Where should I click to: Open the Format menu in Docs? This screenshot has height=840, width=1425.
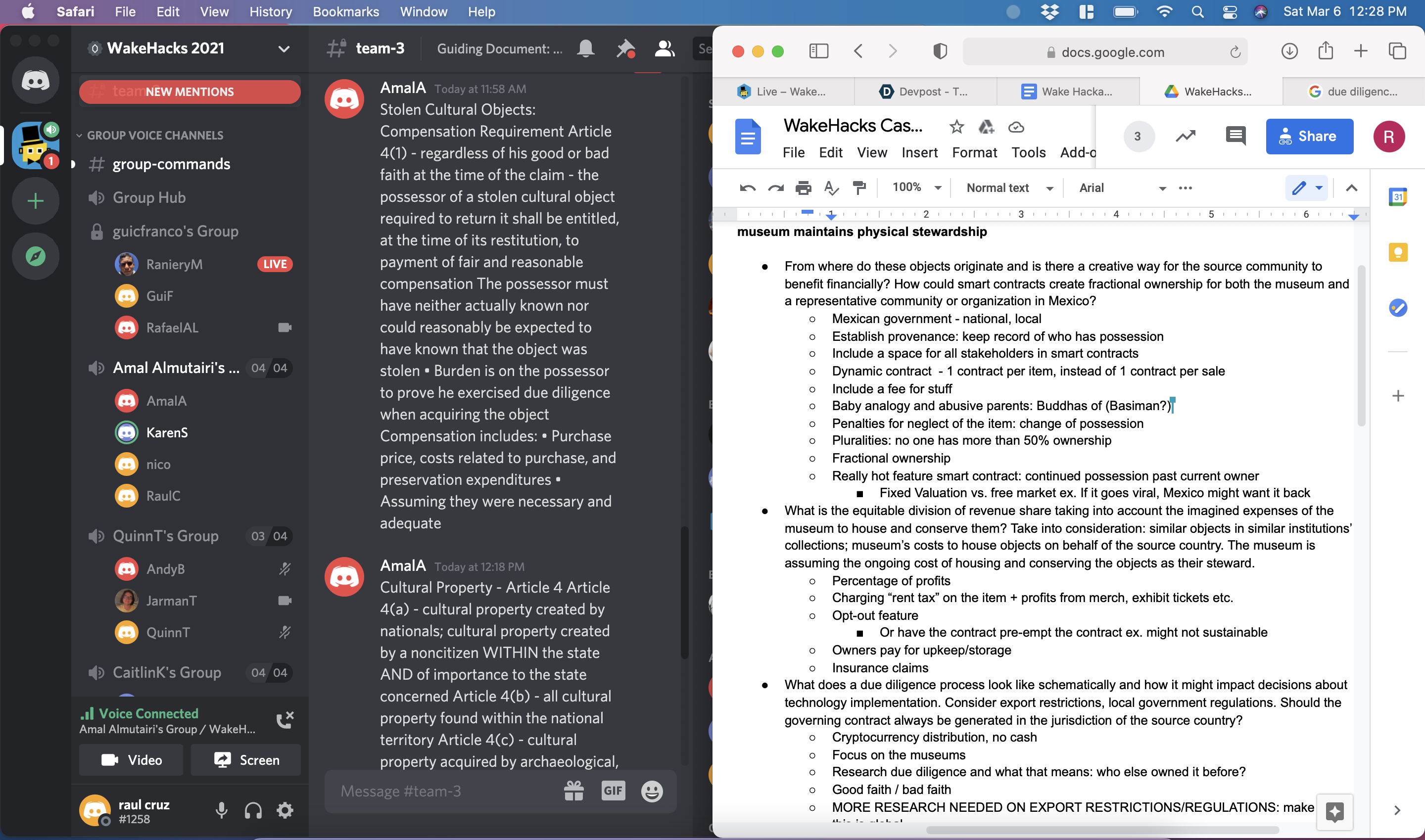[x=974, y=152]
